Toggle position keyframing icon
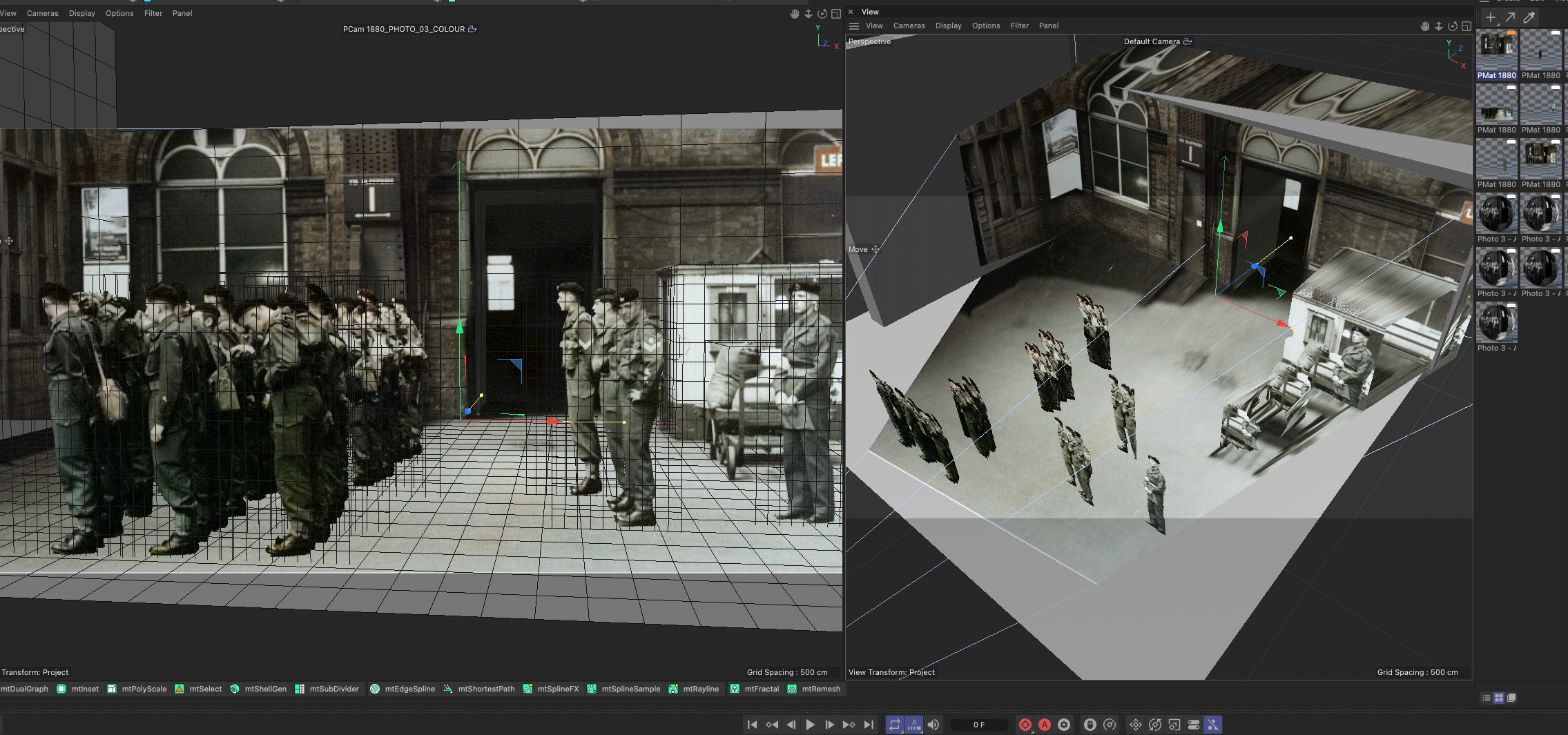Viewport: 1568px width, 735px height. pos(1136,725)
